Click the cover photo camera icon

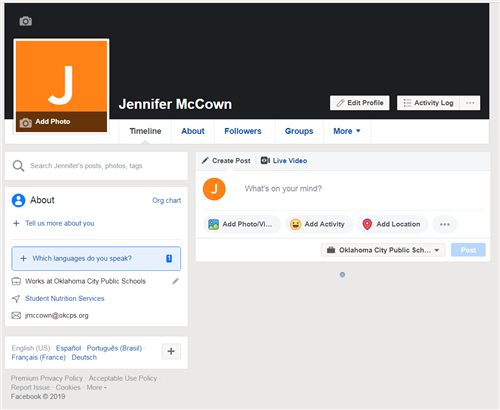pyautogui.click(x=25, y=21)
